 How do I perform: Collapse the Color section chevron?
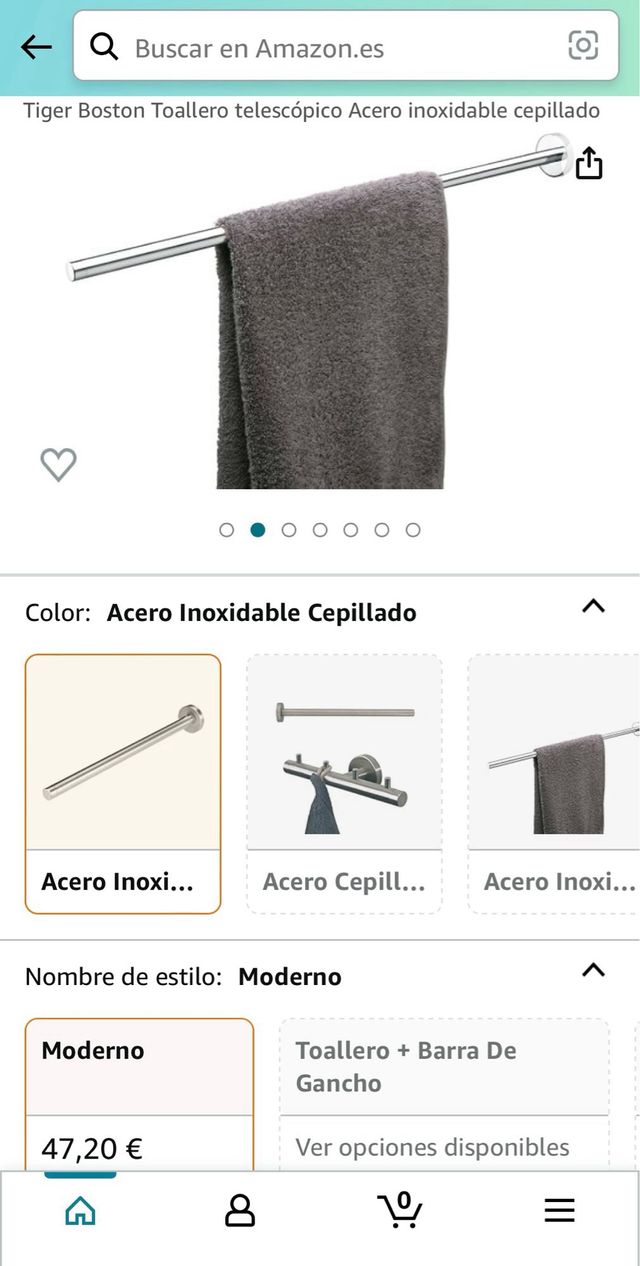coord(593,606)
